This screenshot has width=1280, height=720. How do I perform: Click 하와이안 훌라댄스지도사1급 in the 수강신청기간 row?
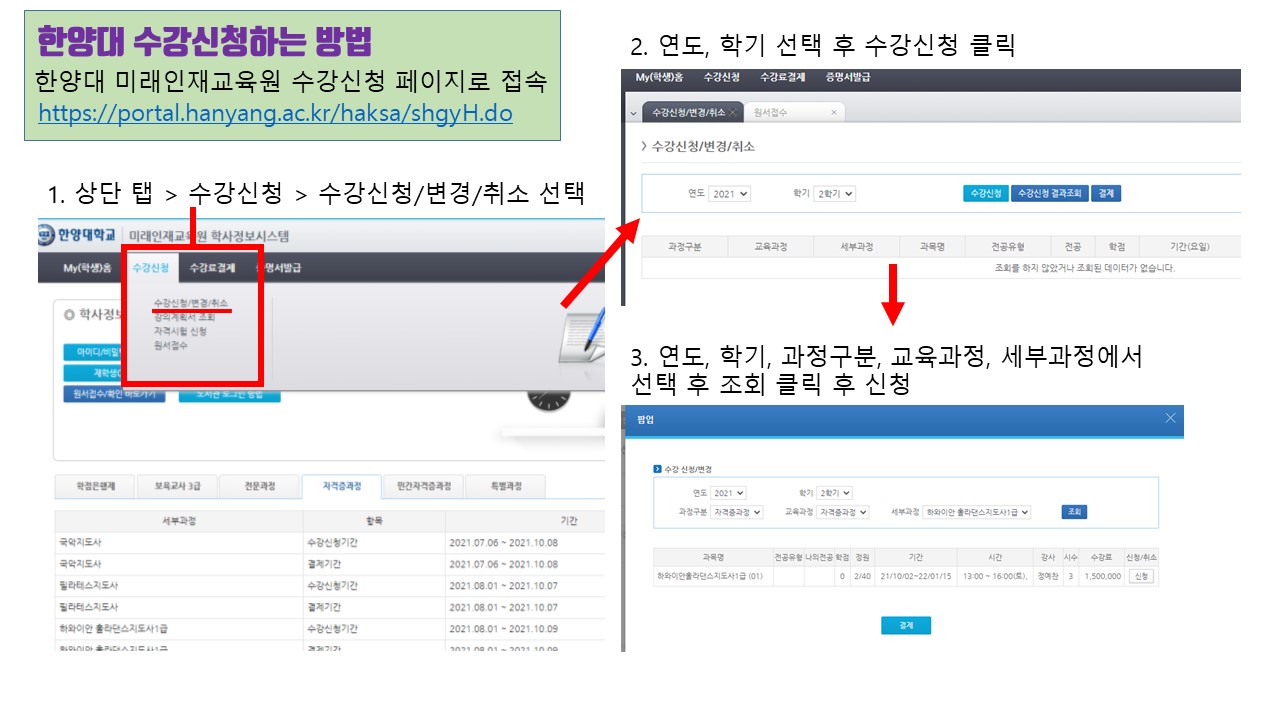(113, 629)
